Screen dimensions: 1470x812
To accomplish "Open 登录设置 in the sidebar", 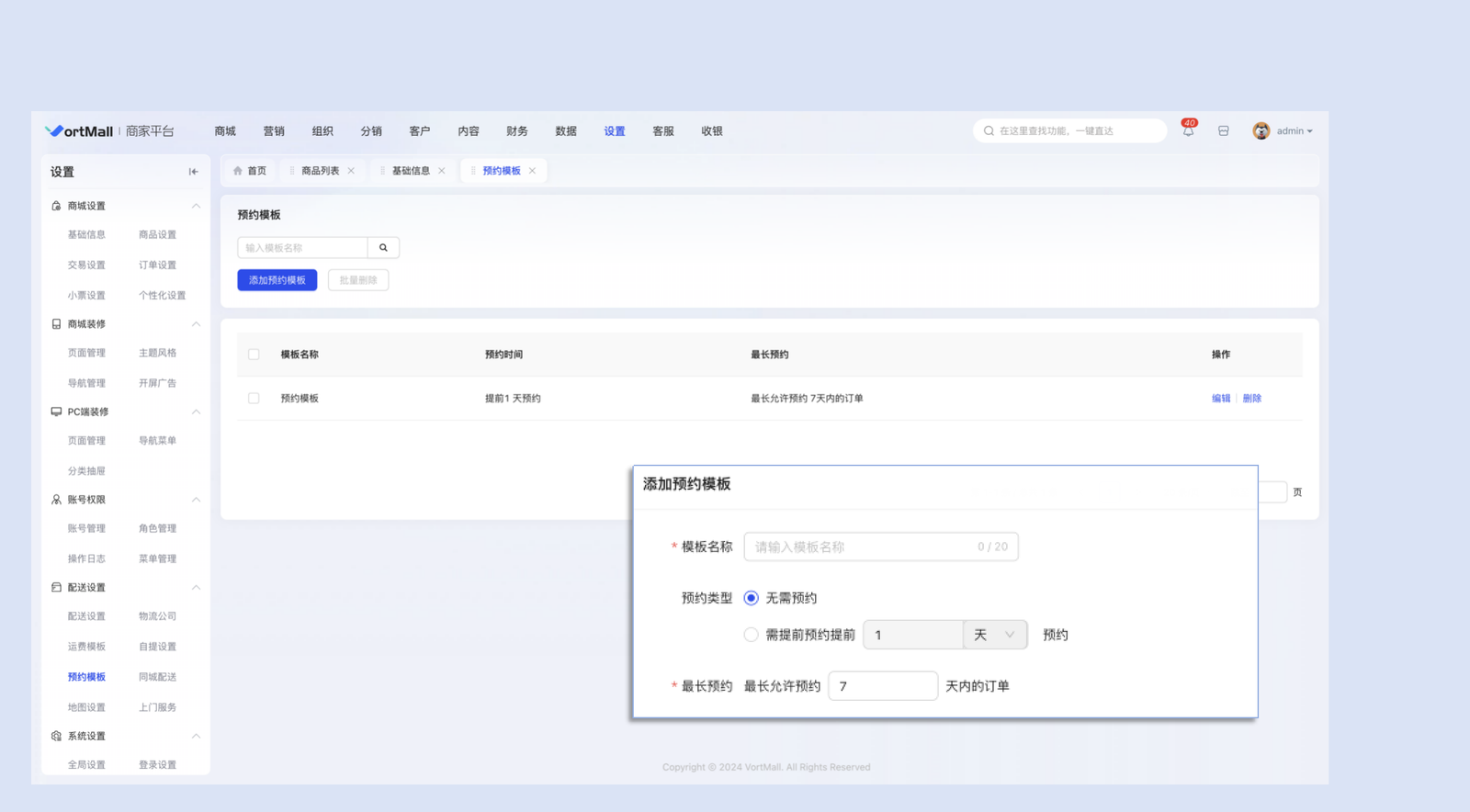I will (x=157, y=765).
